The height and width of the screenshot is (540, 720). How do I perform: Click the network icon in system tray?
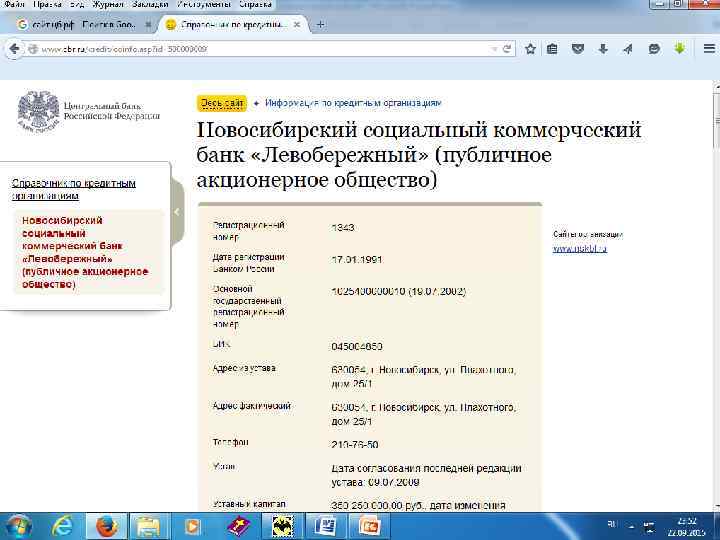648,526
